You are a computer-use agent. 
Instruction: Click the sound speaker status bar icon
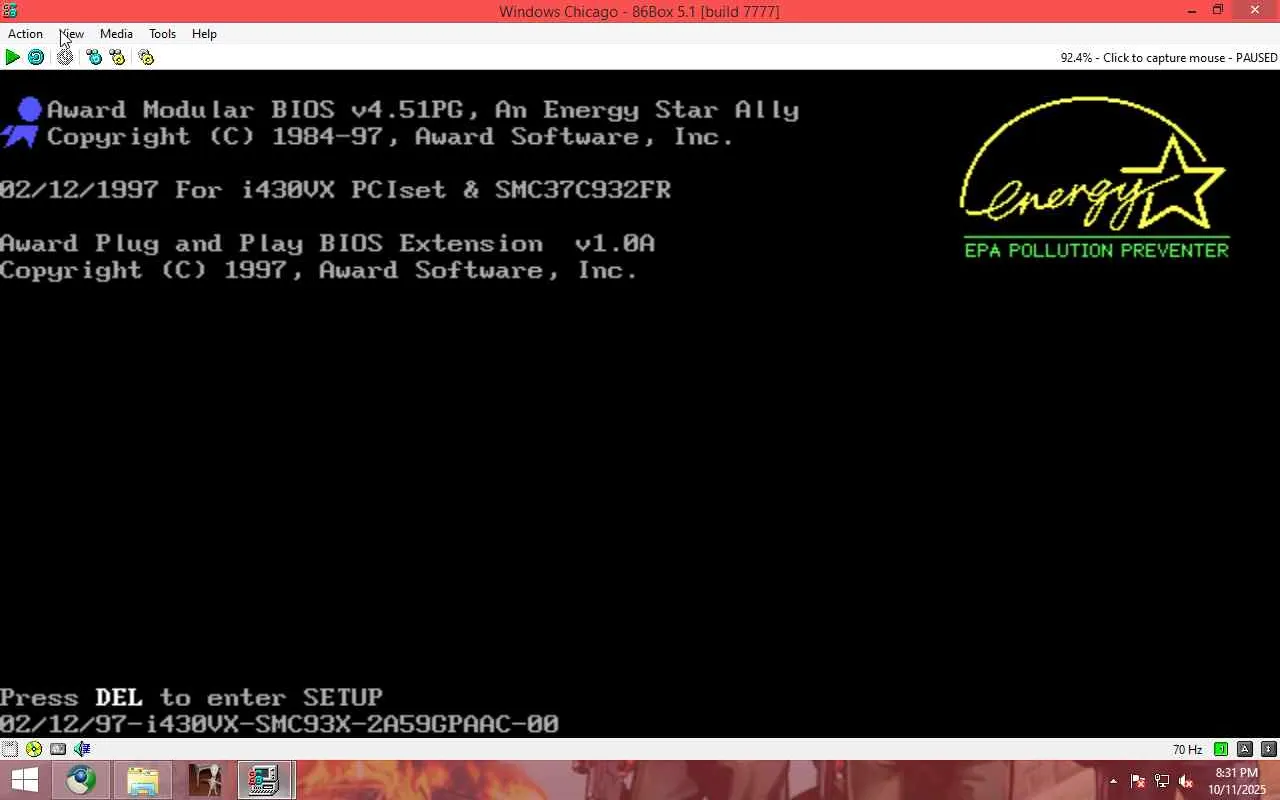click(x=82, y=749)
